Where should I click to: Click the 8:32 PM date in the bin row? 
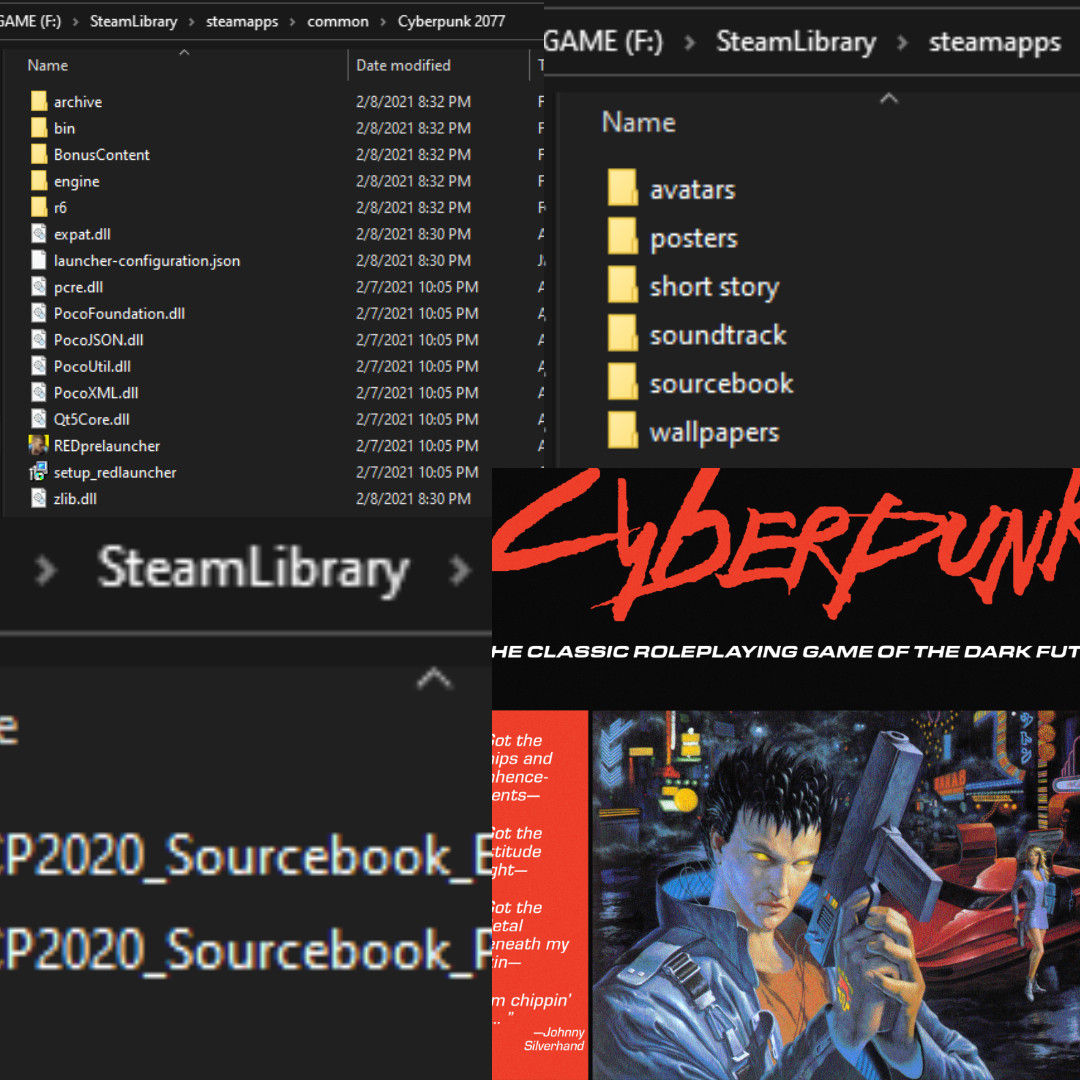[413, 128]
